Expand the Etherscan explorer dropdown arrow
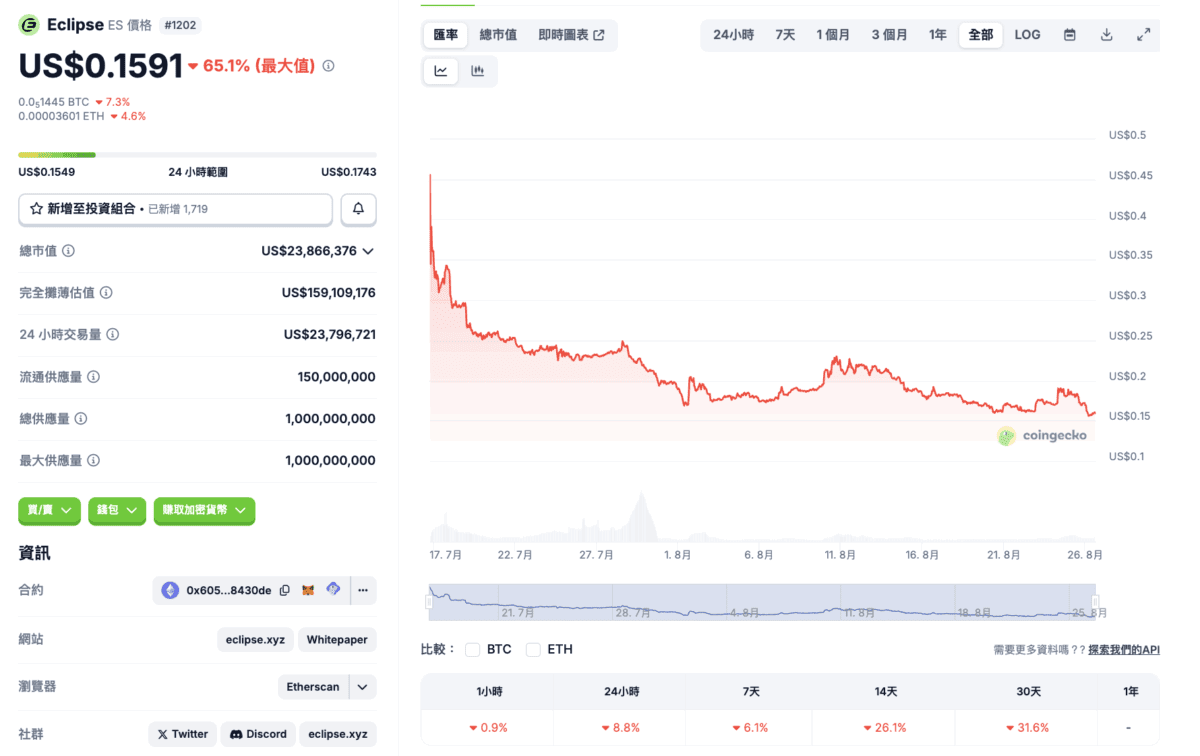Screen dimensions: 1200x756 click(x=363, y=687)
